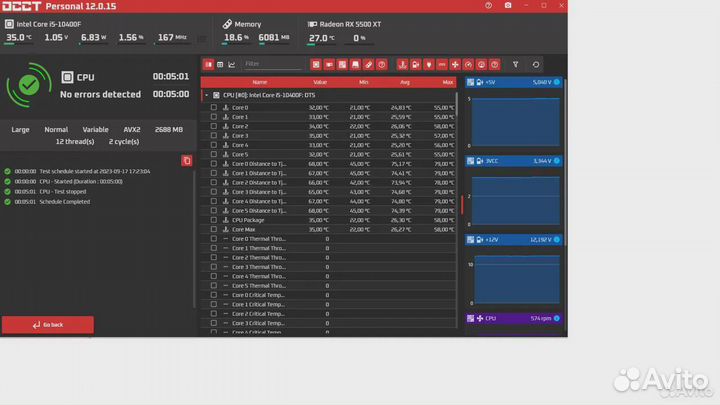Viewport: 720px width, 405px height.
Task: Sort by the Value column header
Action: (x=320, y=82)
